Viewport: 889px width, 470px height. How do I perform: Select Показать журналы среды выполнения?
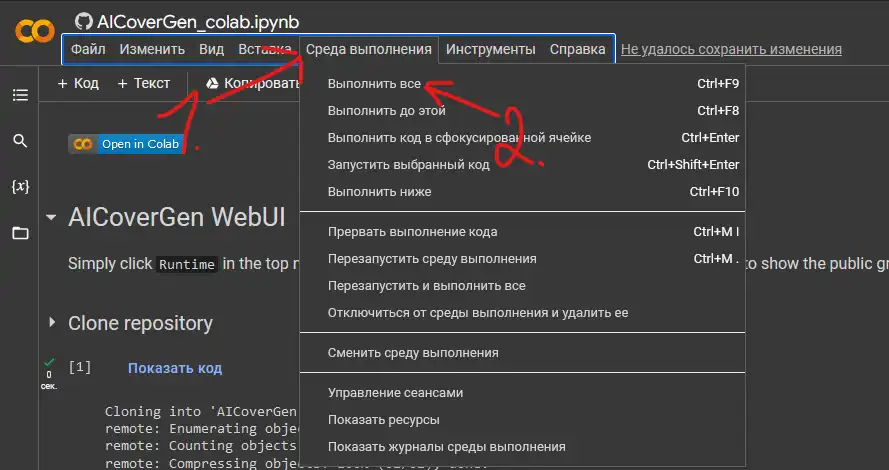point(522,447)
